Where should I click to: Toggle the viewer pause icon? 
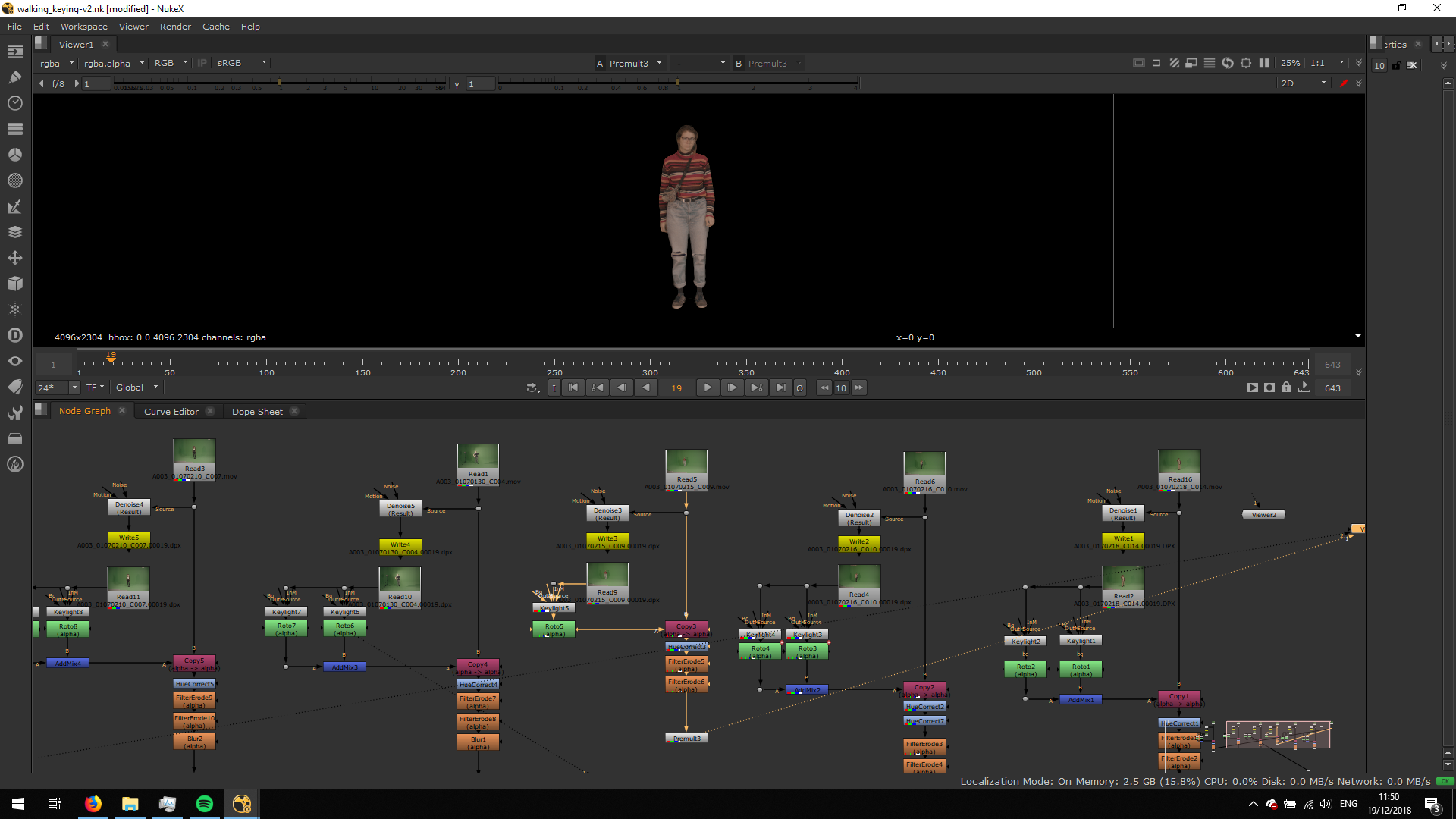pos(1264,63)
